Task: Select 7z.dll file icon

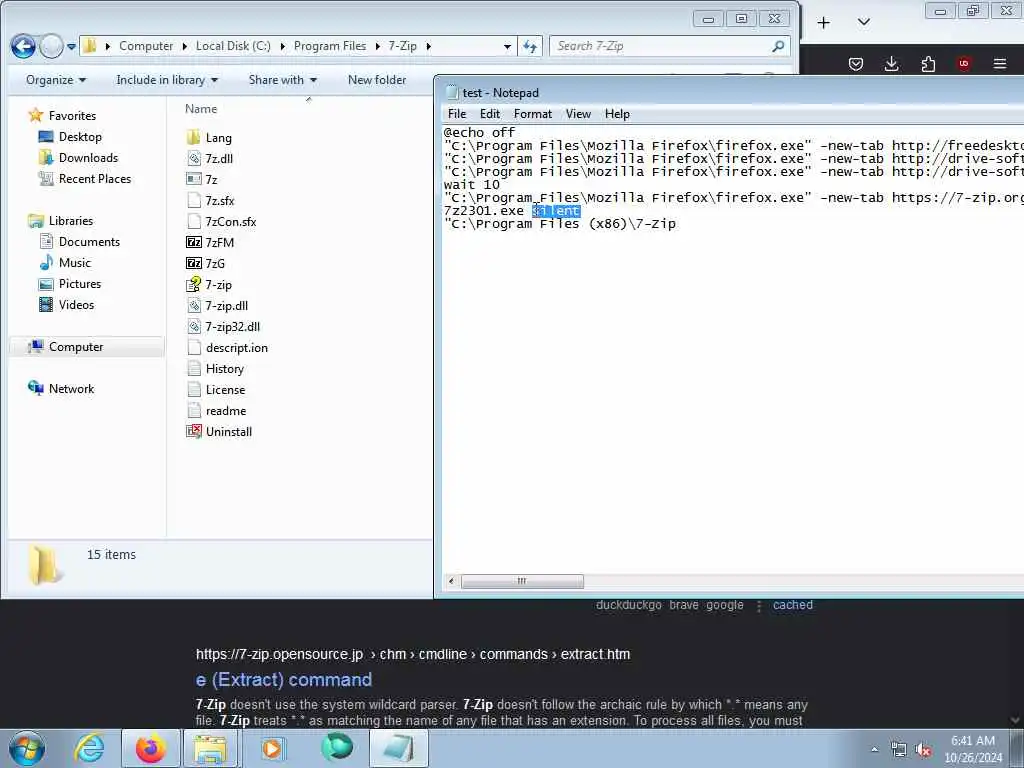Action: tap(193, 158)
